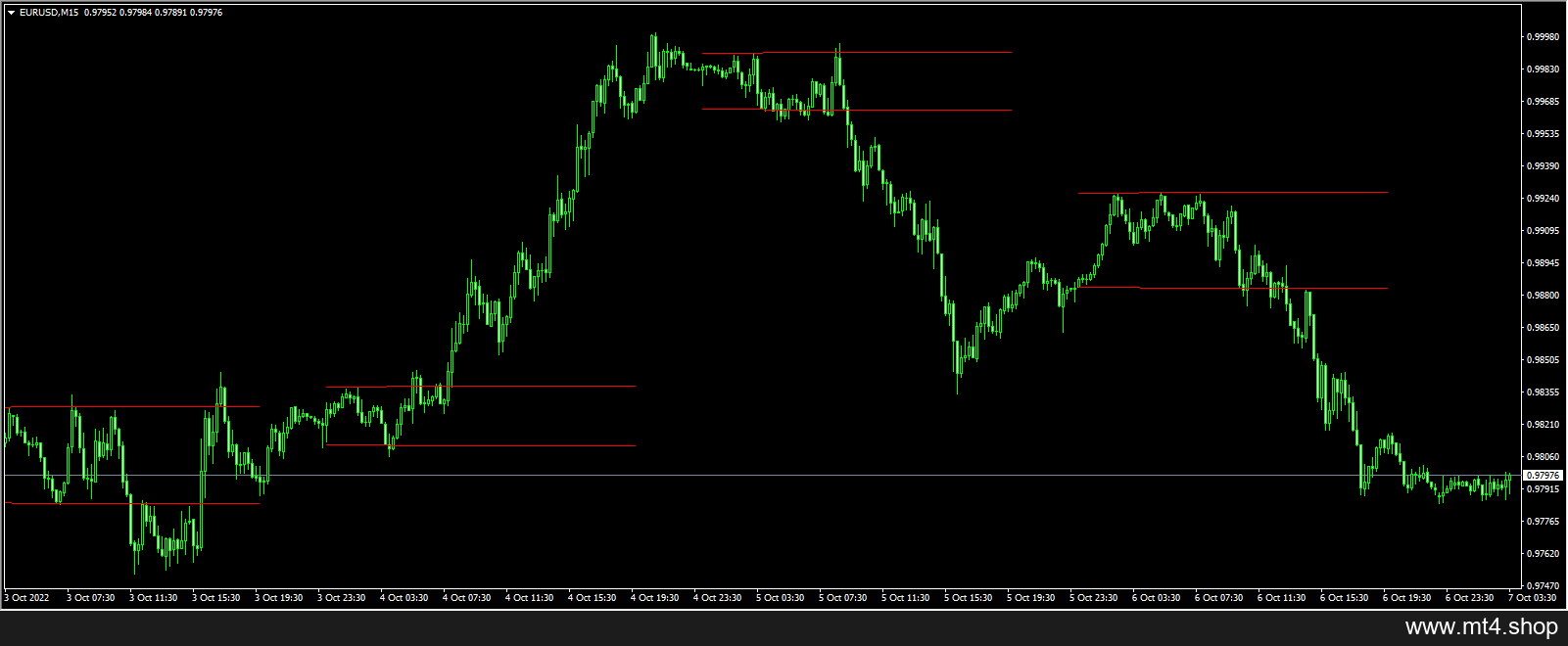Click price axis label 0.98060
Viewport: 1568px width, 646px height.
1544,457
